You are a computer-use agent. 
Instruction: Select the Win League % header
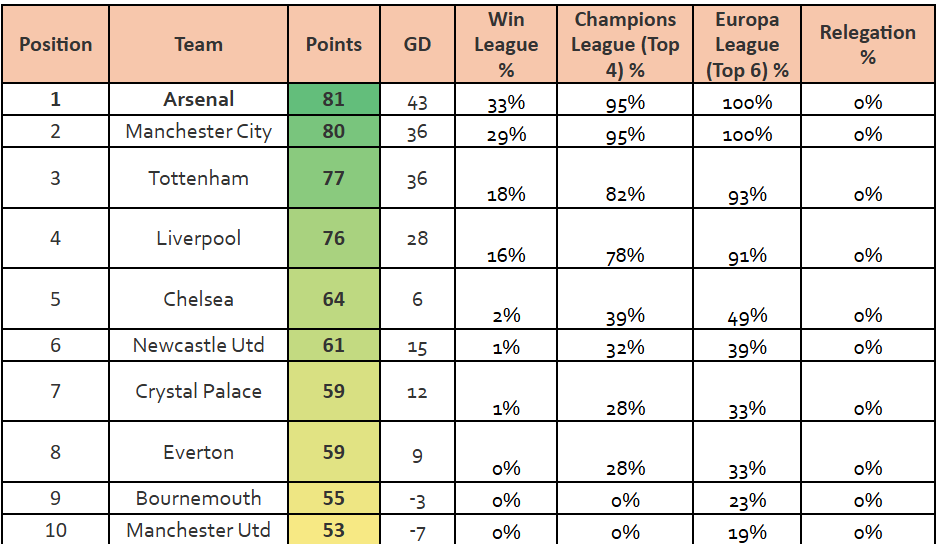click(x=506, y=44)
